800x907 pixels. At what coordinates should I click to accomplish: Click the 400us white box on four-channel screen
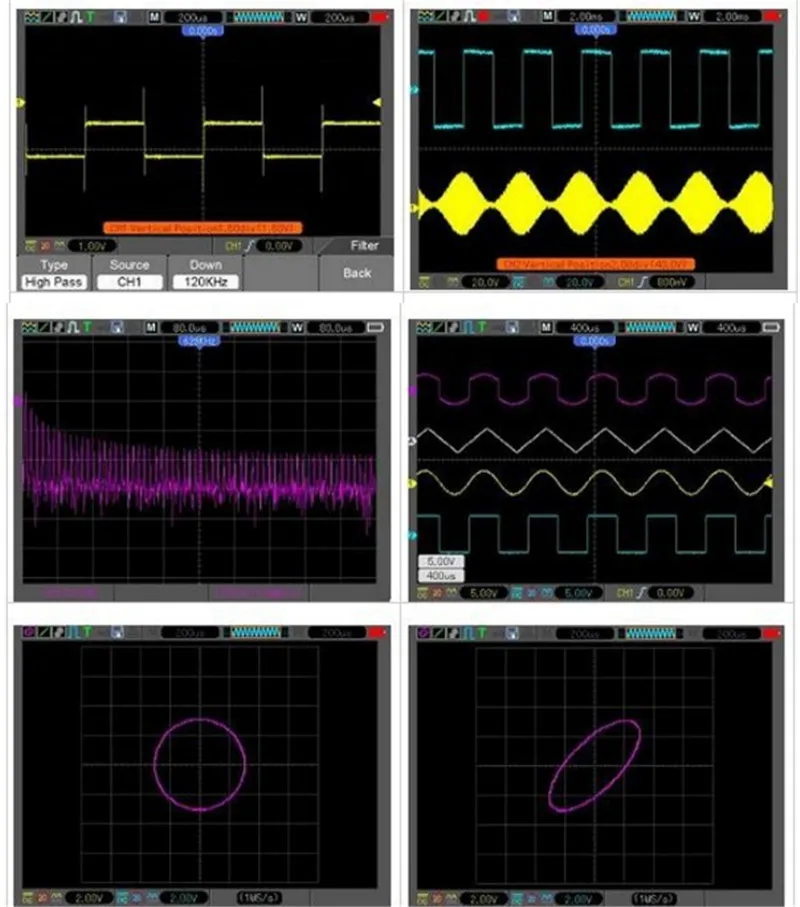(441, 576)
